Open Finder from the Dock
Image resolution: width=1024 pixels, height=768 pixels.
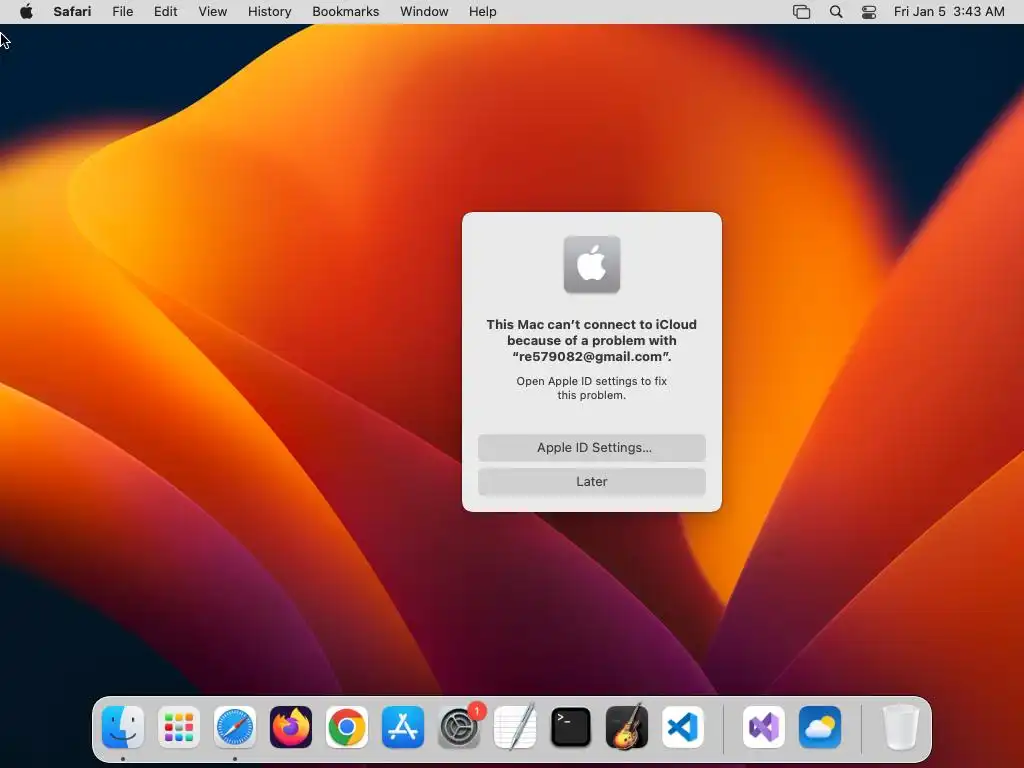[x=123, y=727]
